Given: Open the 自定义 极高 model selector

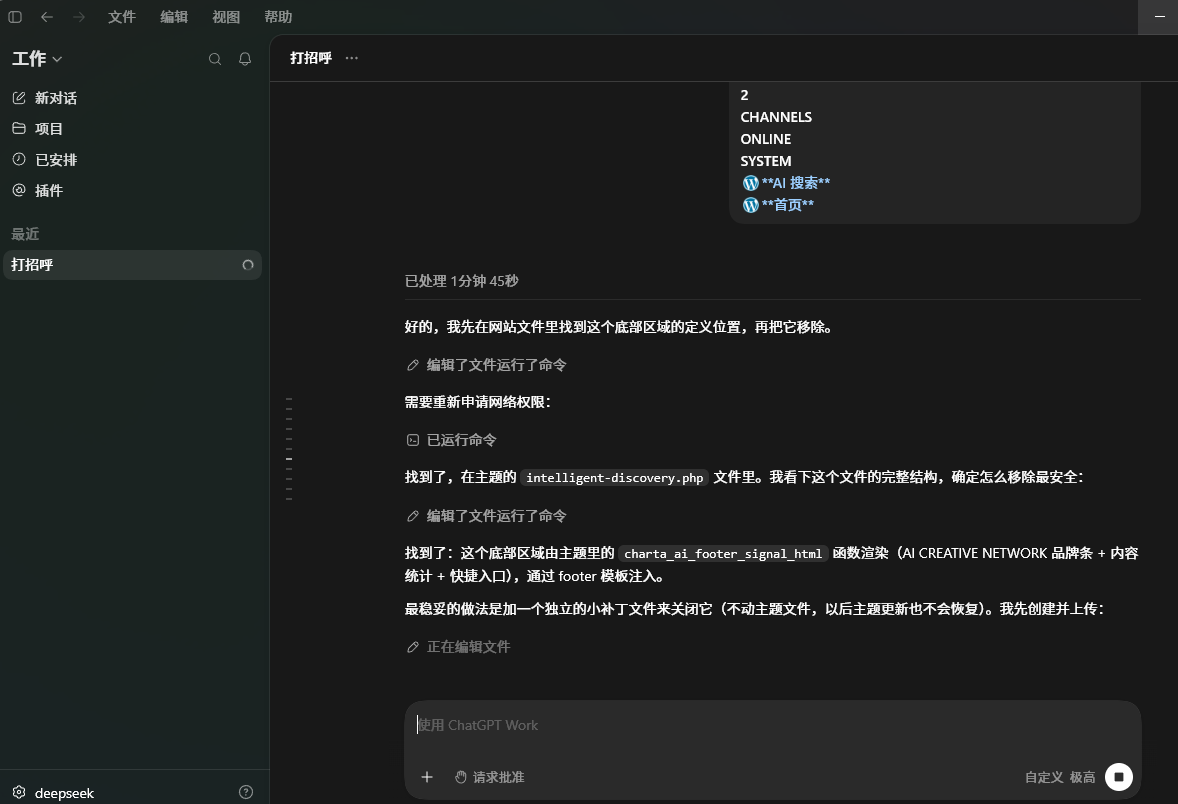Looking at the screenshot, I should (x=1059, y=777).
